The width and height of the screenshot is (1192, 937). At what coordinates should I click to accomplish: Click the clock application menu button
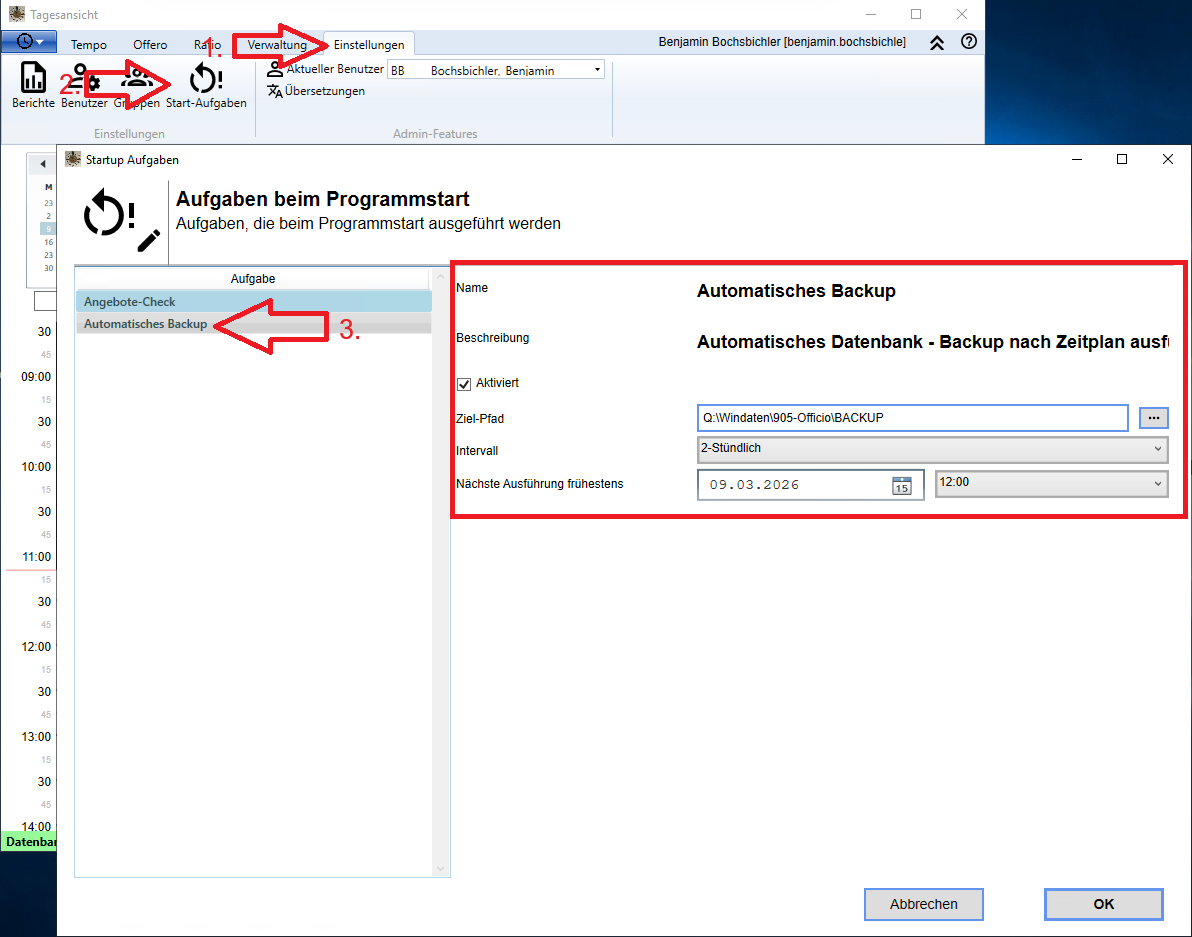[x=29, y=42]
